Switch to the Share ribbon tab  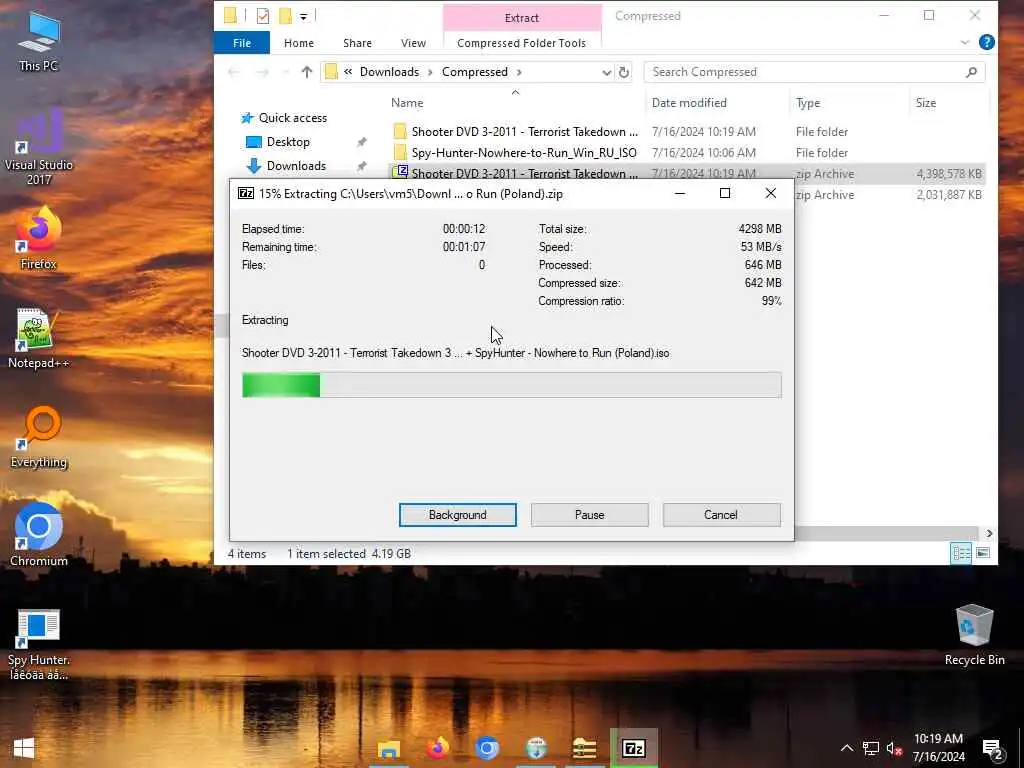[x=357, y=43]
